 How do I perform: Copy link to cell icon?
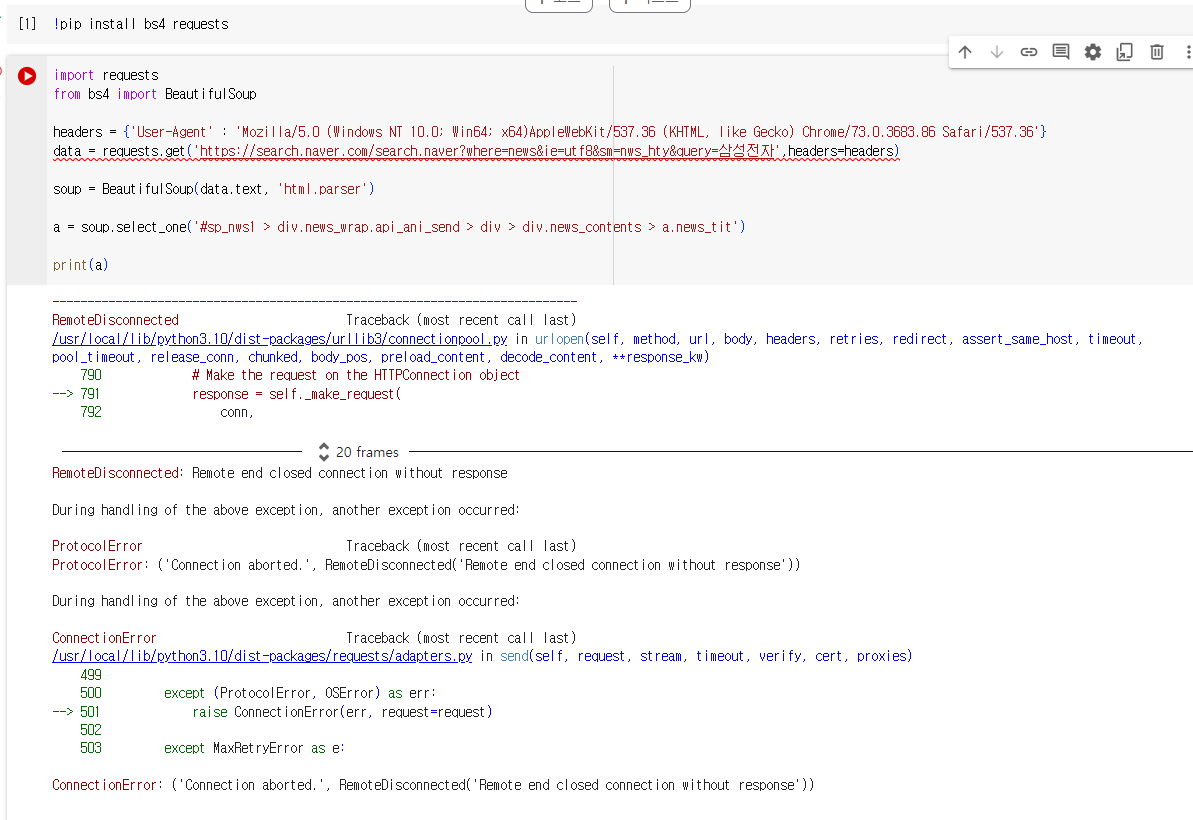coord(1029,52)
